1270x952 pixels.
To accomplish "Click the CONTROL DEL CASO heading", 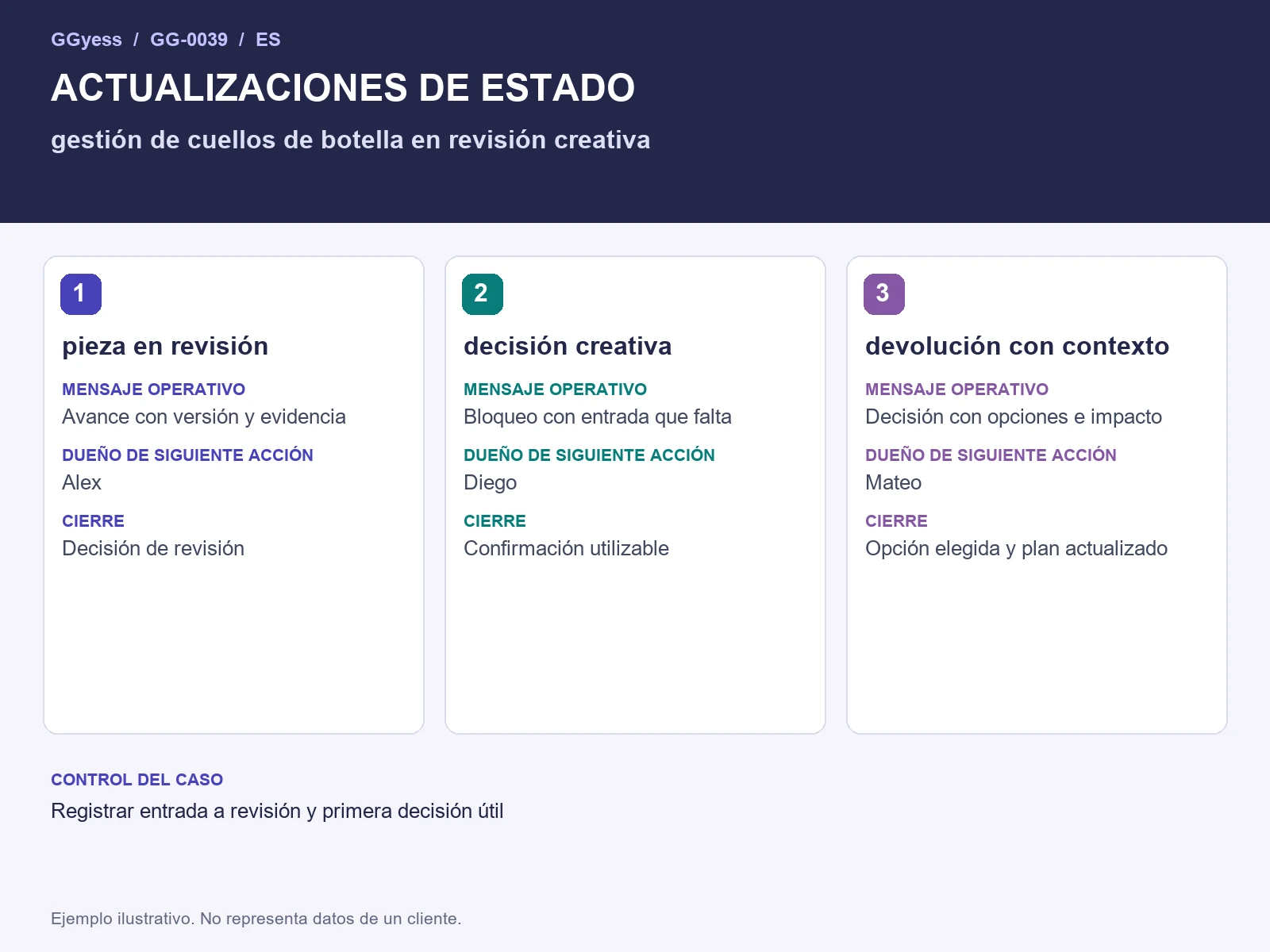I will coord(137,780).
